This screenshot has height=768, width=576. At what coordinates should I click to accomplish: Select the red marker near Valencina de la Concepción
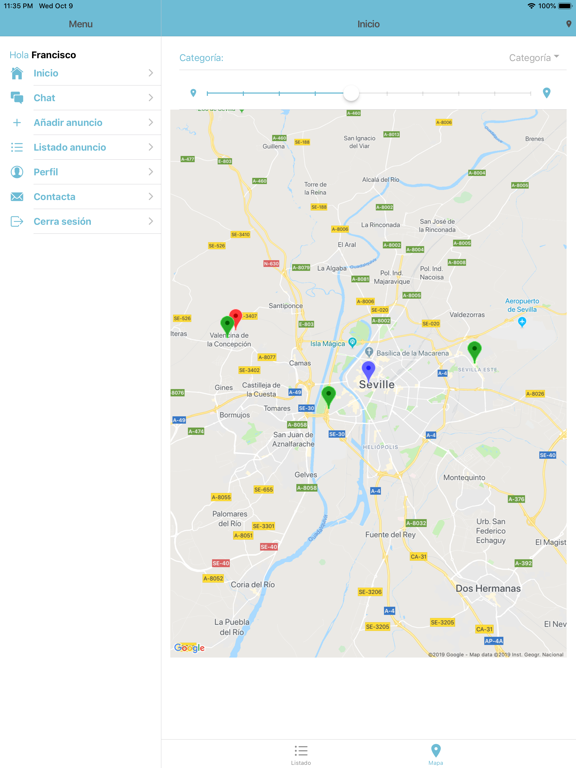tap(237, 317)
